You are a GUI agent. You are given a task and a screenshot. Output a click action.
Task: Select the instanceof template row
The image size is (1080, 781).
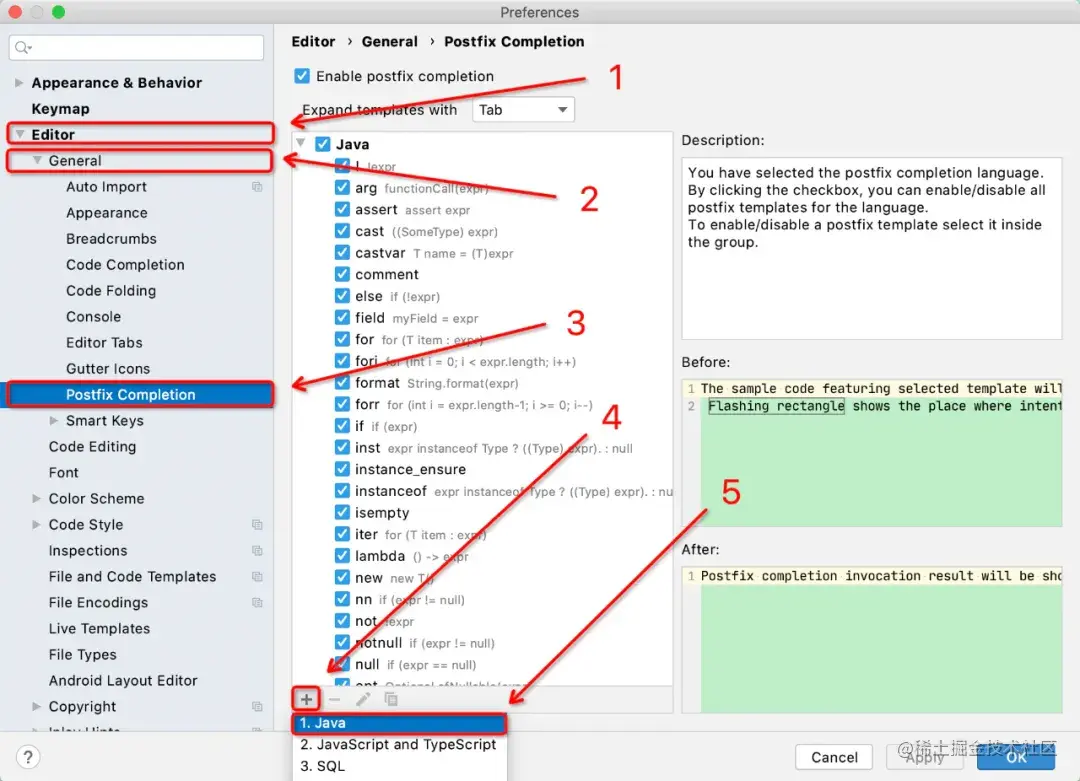pyautogui.click(x=503, y=491)
